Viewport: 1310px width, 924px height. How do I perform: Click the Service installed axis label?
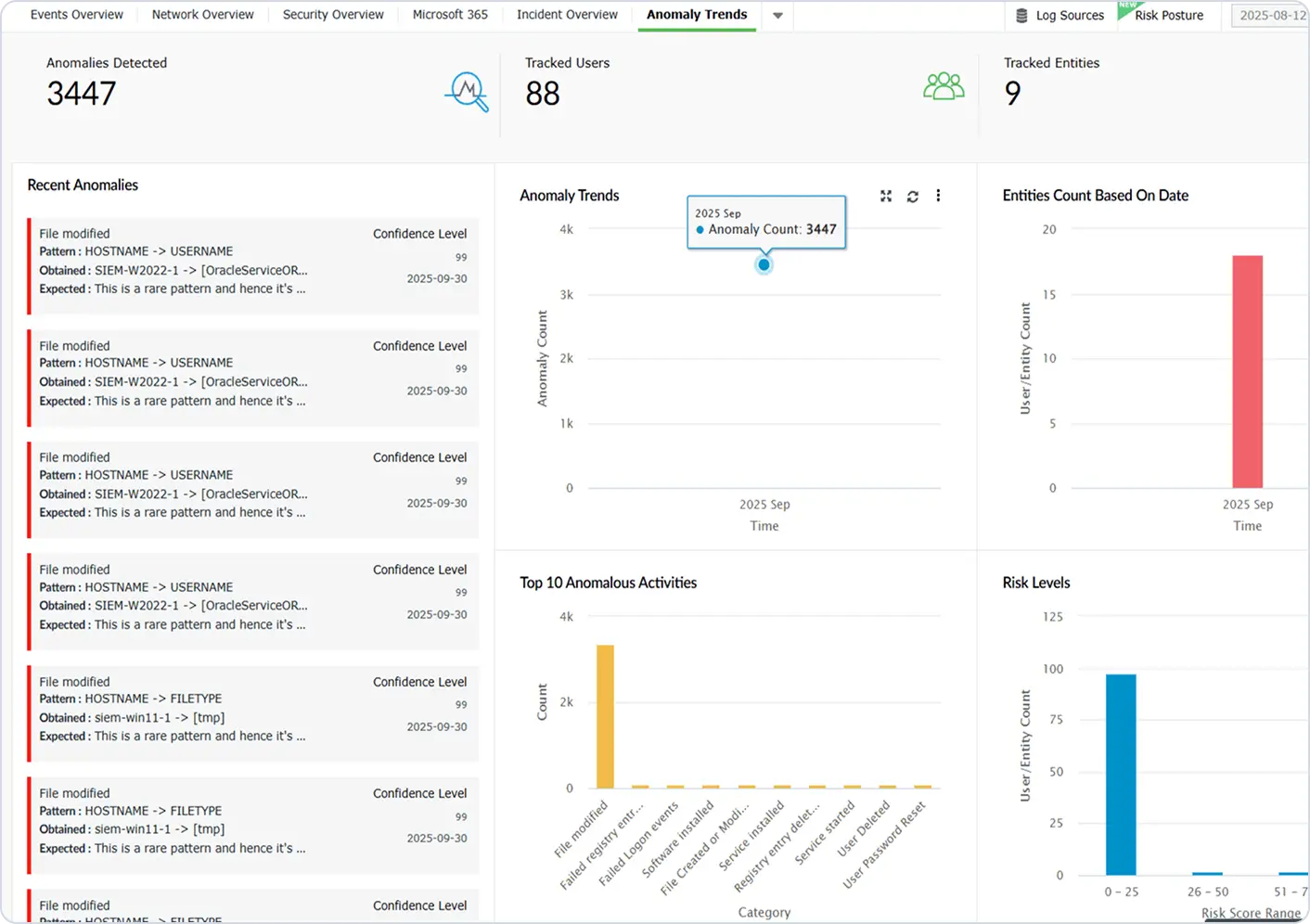[751, 836]
